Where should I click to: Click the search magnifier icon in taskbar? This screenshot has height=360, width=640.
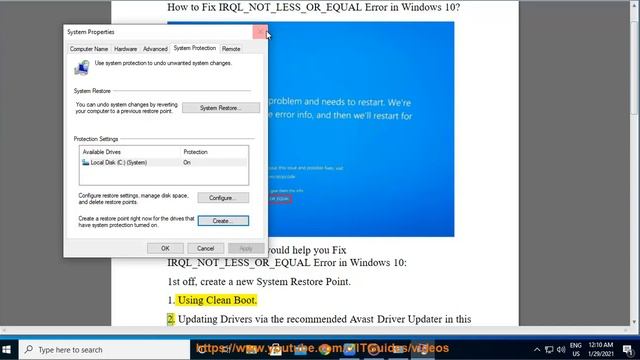[29, 349]
